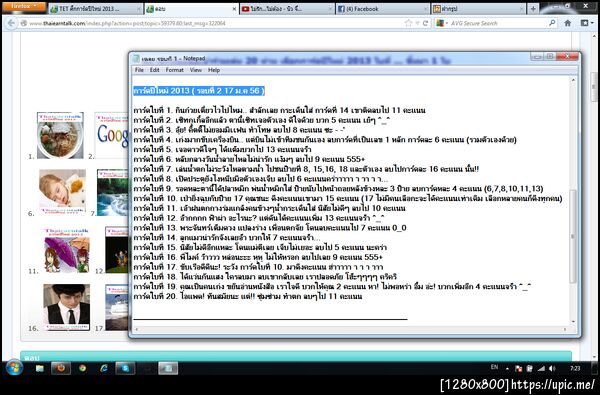Open the AVG search engine selector
This screenshot has height=395, width=600.
pos(442,23)
